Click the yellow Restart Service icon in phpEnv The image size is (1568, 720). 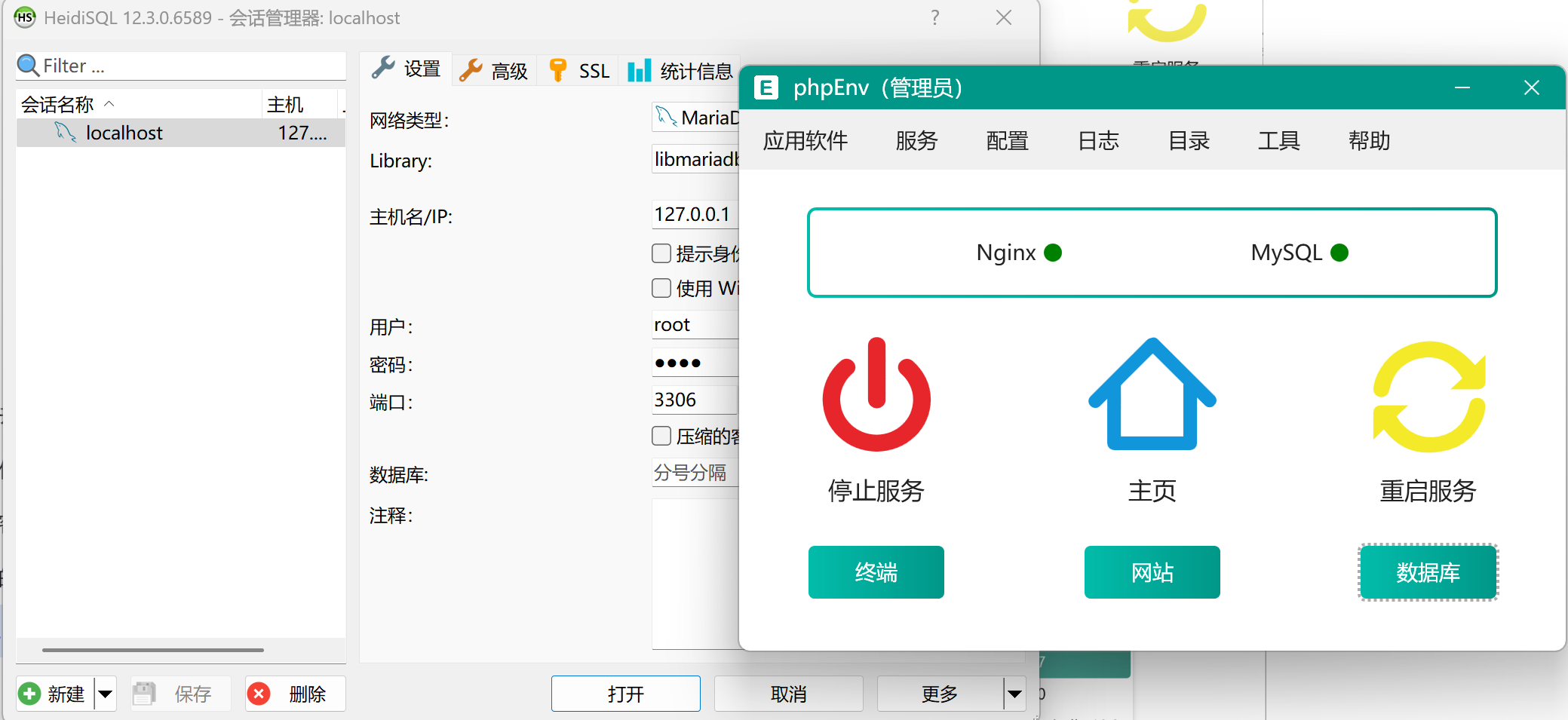click(1428, 397)
